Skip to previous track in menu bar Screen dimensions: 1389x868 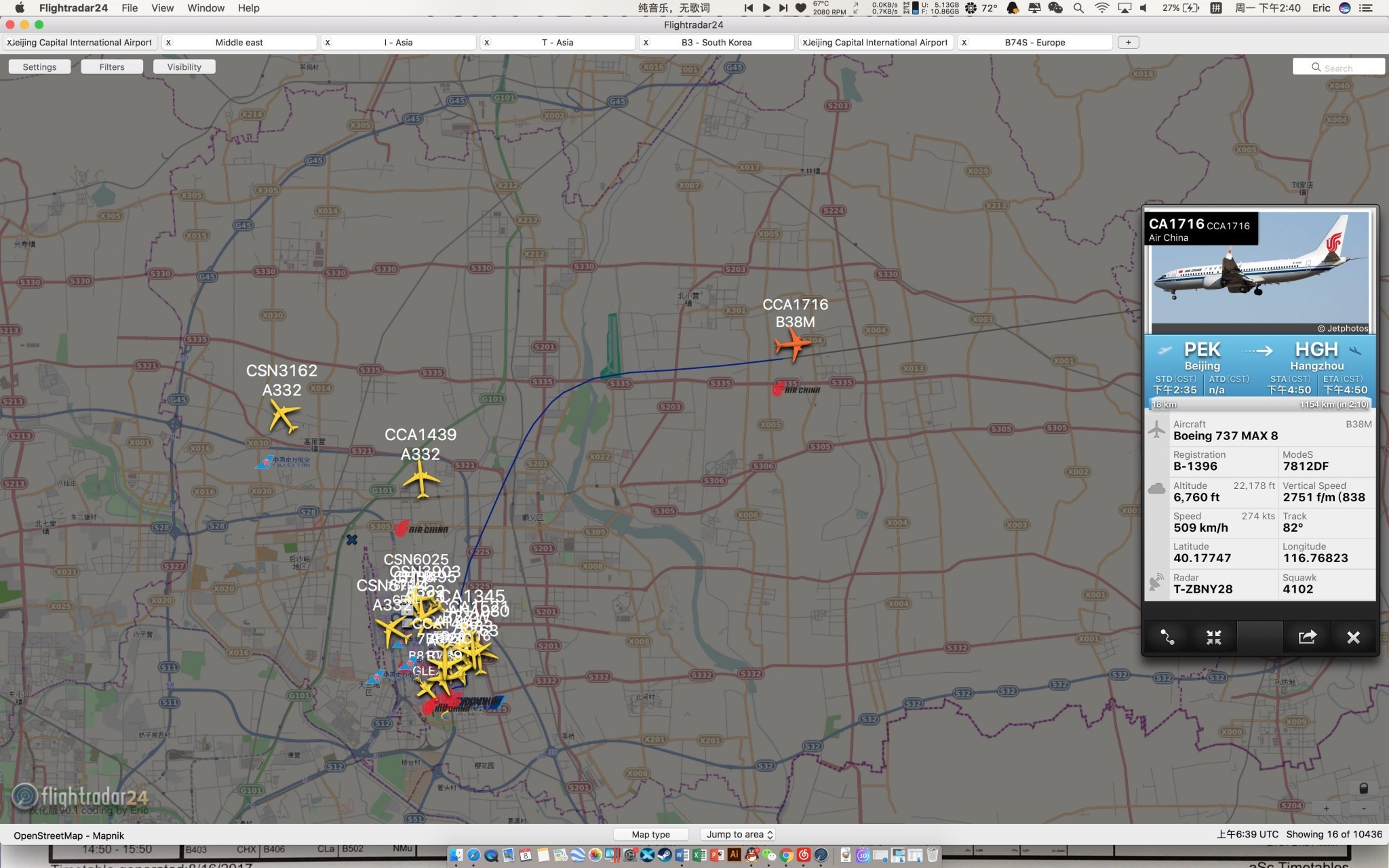748,8
